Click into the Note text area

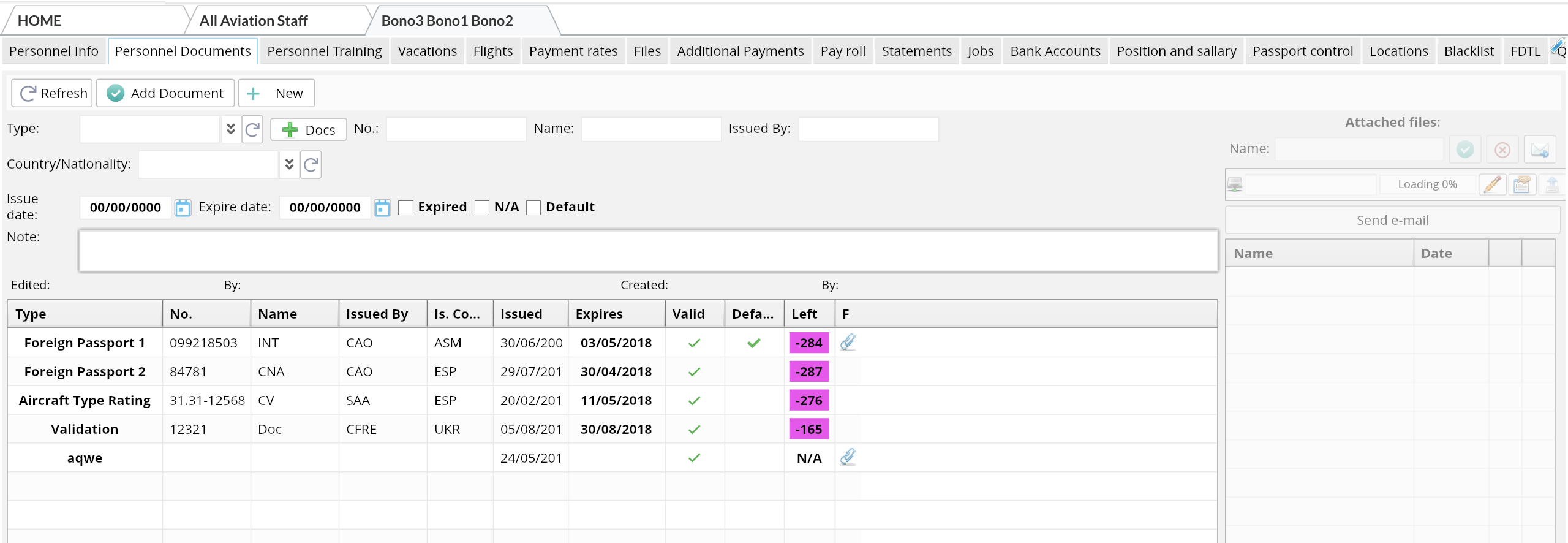pyautogui.click(x=648, y=251)
